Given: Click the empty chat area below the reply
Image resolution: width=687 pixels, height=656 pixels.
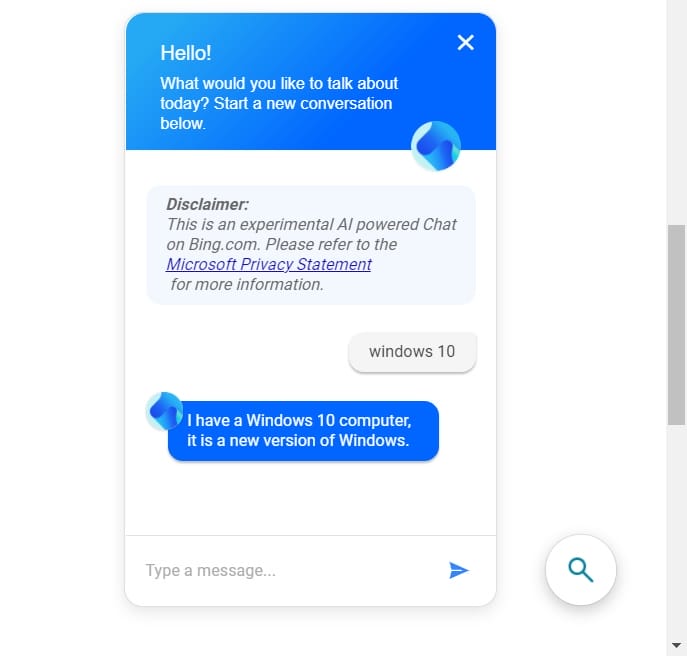Looking at the screenshot, I should click(x=311, y=499).
